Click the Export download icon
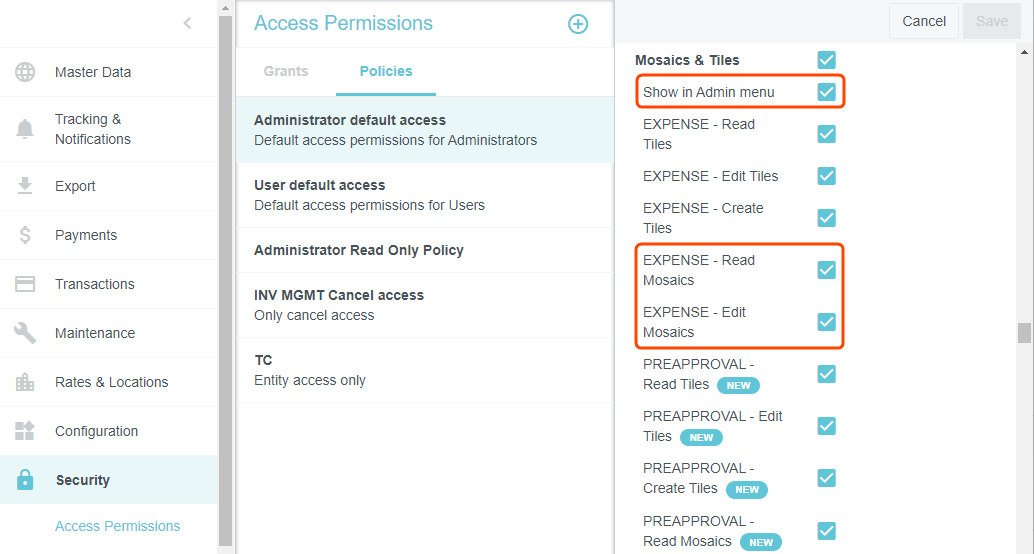The image size is (1034, 554). click(25, 186)
